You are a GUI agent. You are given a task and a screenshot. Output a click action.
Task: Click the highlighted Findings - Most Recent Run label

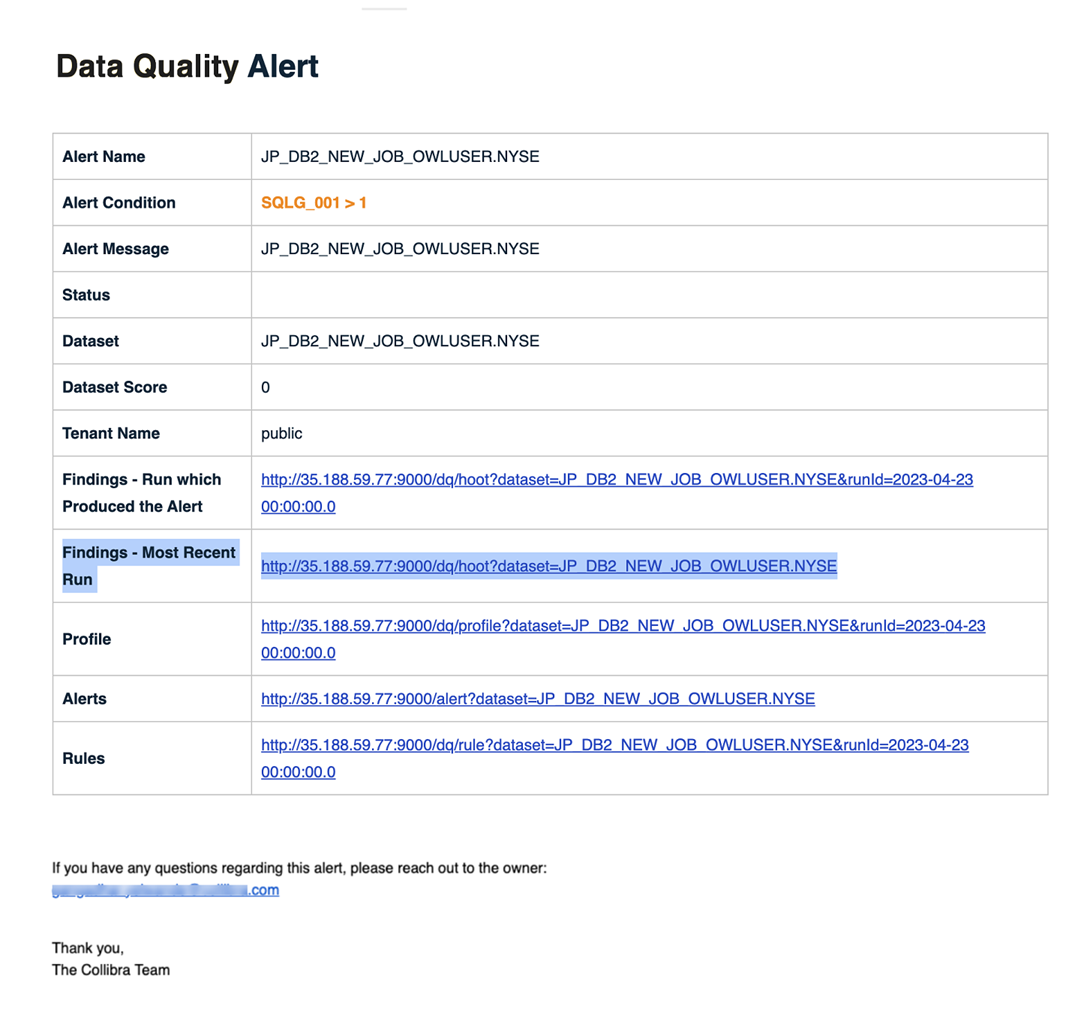coord(148,566)
